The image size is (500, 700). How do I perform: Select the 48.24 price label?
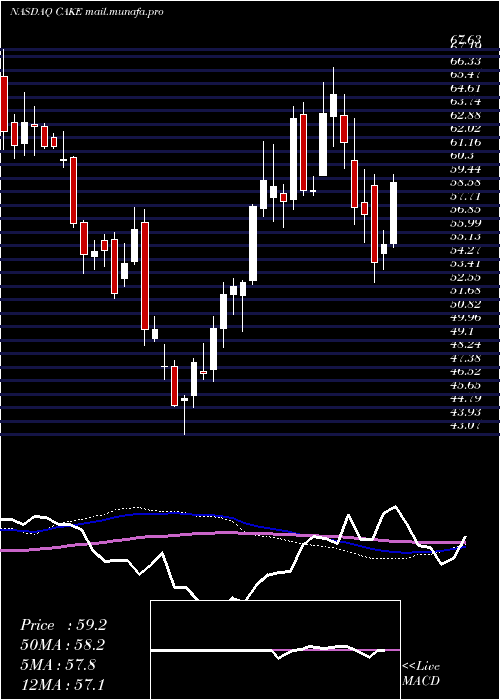466,345
